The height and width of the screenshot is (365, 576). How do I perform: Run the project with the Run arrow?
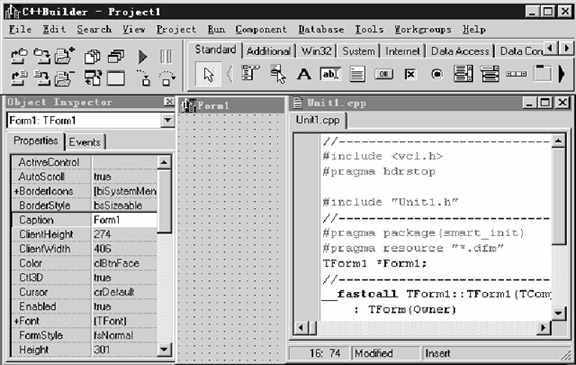pyautogui.click(x=143, y=57)
